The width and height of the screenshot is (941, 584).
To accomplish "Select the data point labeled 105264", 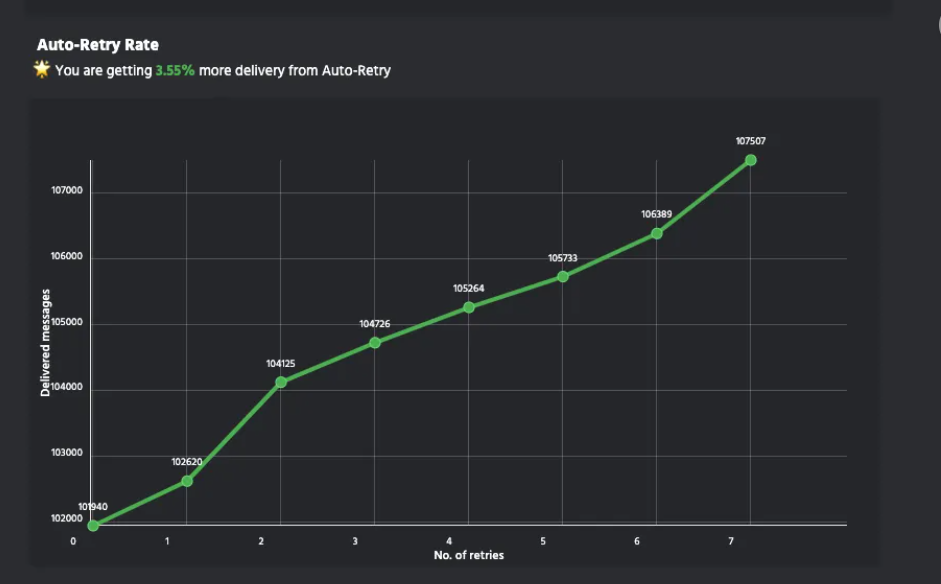I will (x=469, y=307).
